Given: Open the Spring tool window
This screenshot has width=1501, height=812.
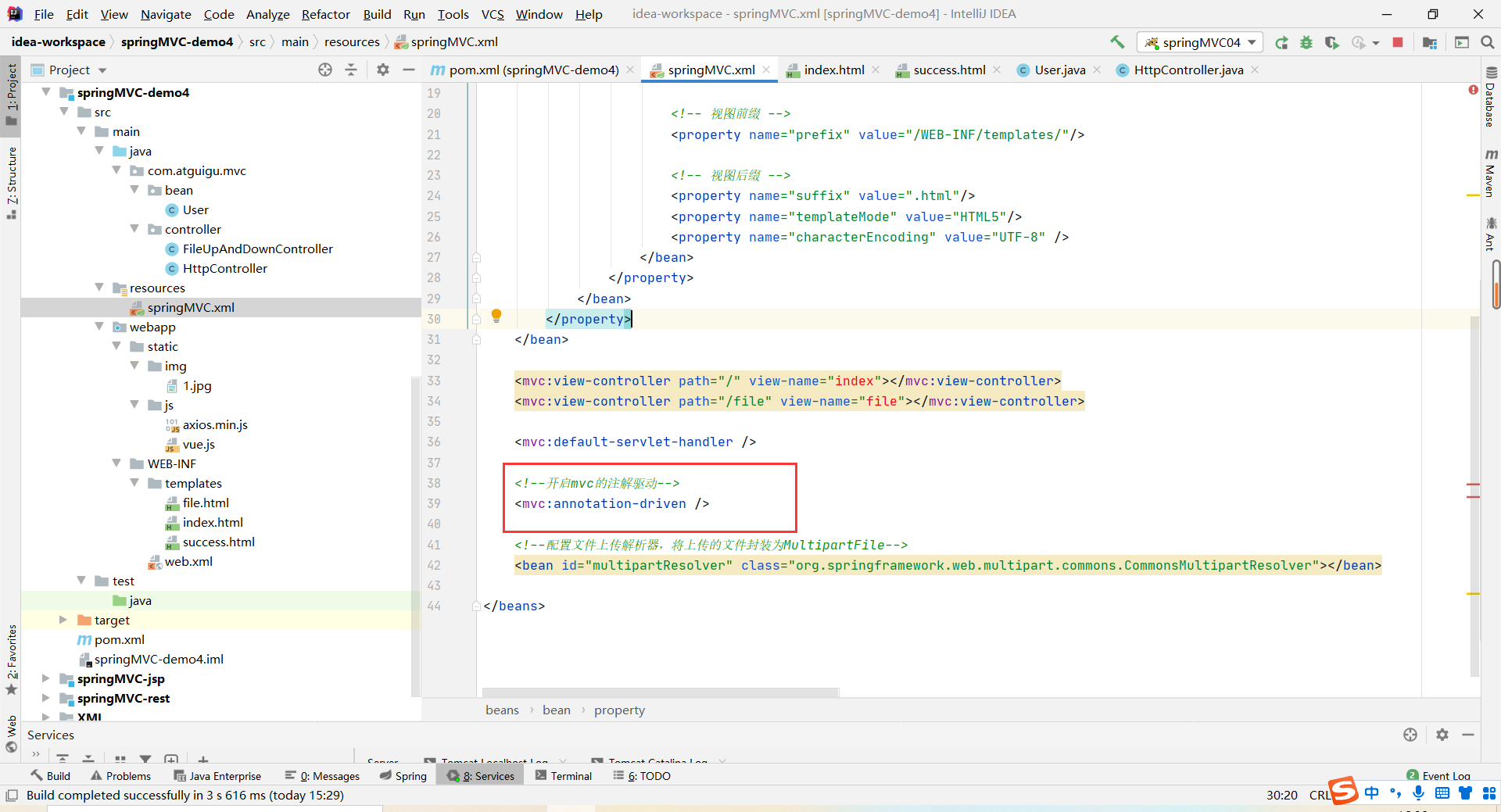Looking at the screenshot, I should click(x=403, y=776).
